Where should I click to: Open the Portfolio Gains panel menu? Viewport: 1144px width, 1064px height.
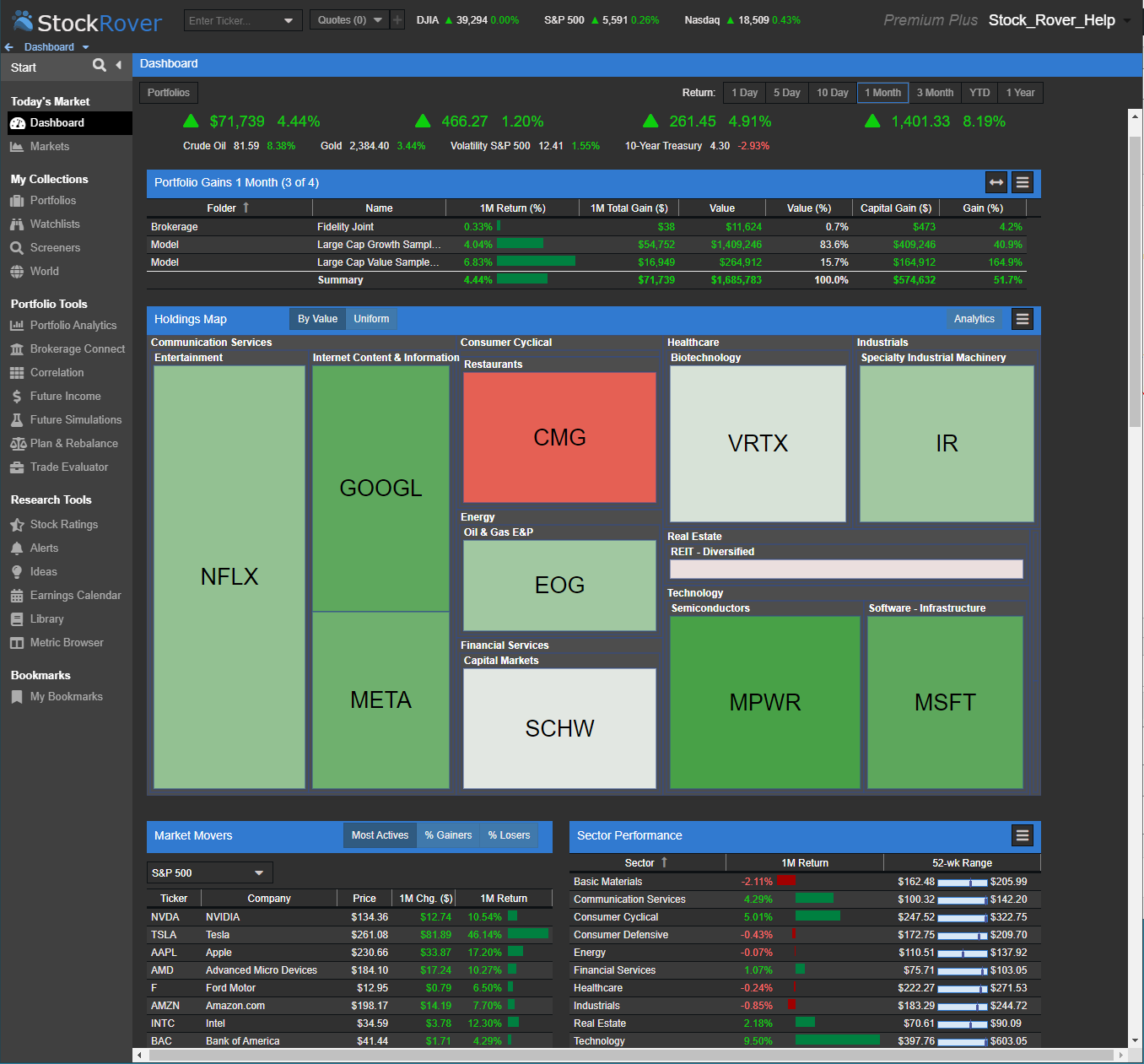(x=1023, y=182)
